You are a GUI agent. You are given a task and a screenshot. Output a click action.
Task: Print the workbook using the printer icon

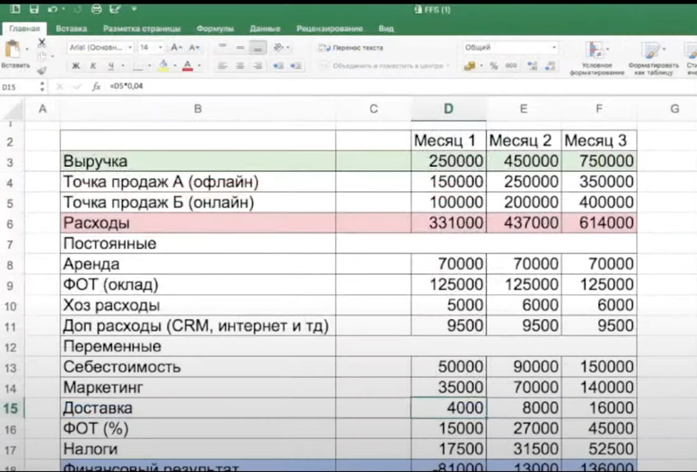coord(96,9)
